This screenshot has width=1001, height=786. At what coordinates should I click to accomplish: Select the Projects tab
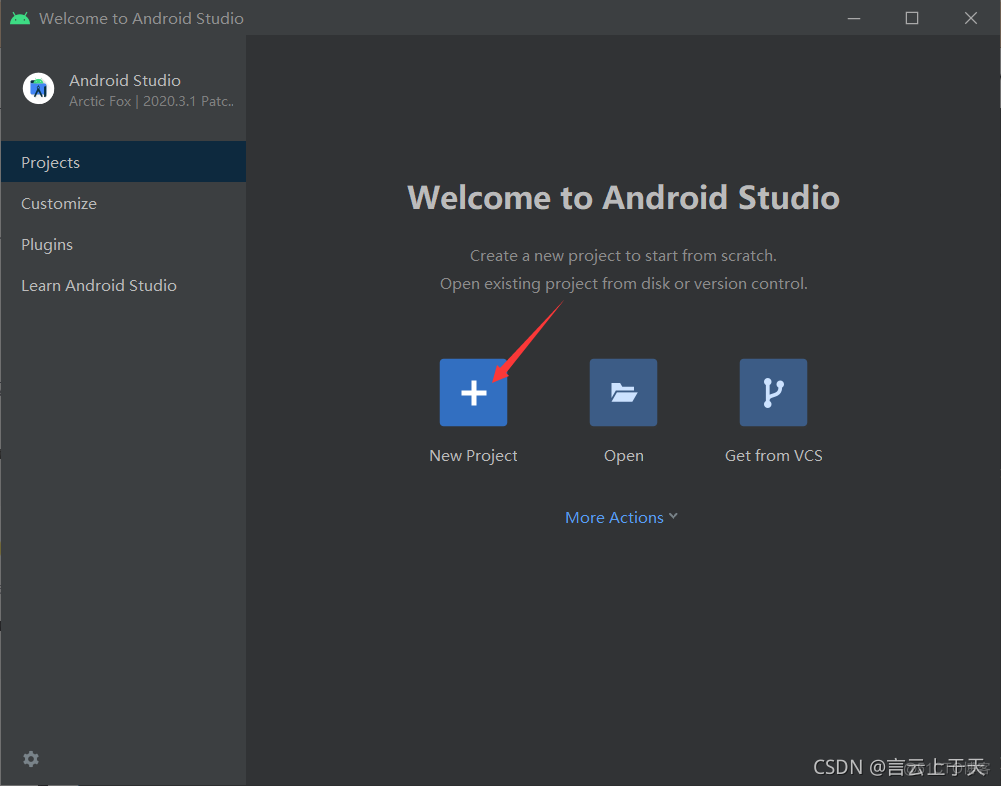pyautogui.click(x=123, y=162)
